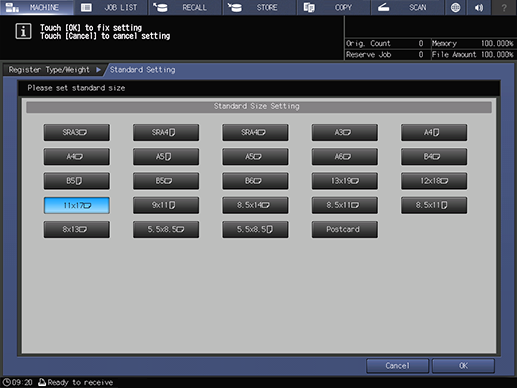The height and width of the screenshot is (388, 517).
Task: Go to the STORE tab
Action: coord(259,7)
